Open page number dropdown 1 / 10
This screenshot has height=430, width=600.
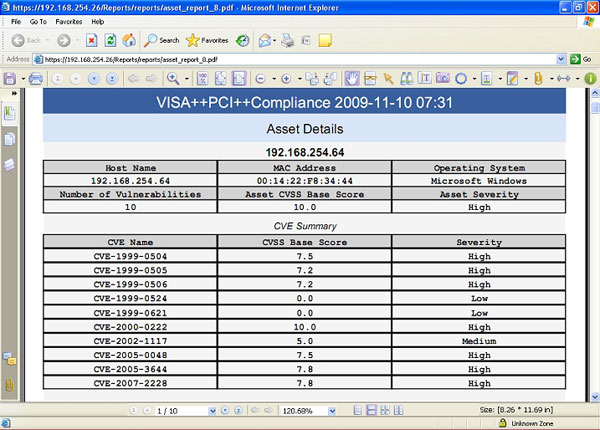click(x=212, y=411)
